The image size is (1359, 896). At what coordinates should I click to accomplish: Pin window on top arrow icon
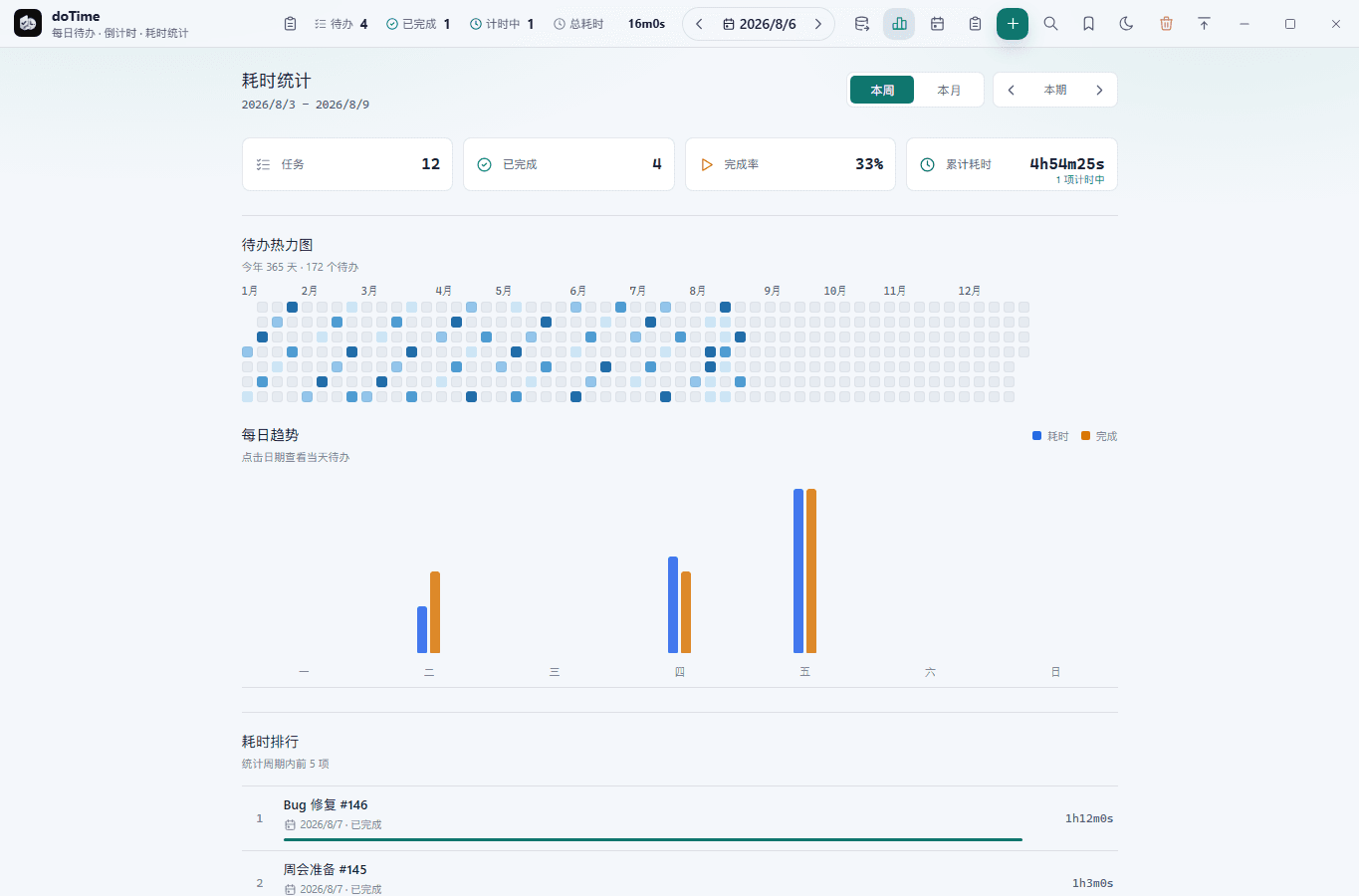[1204, 24]
